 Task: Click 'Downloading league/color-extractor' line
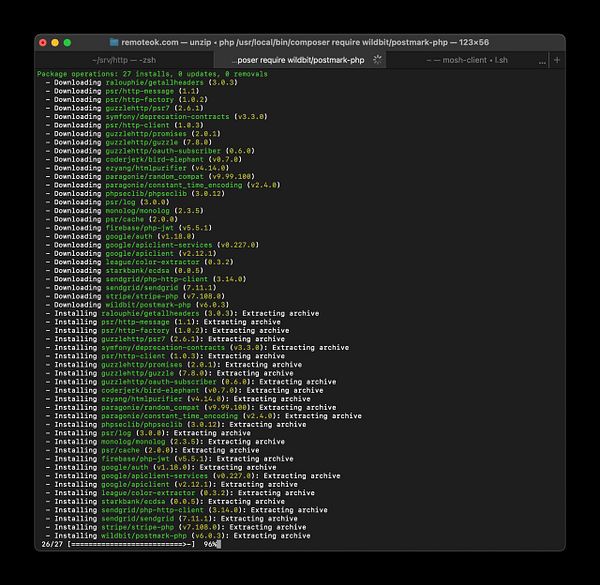tap(140, 262)
